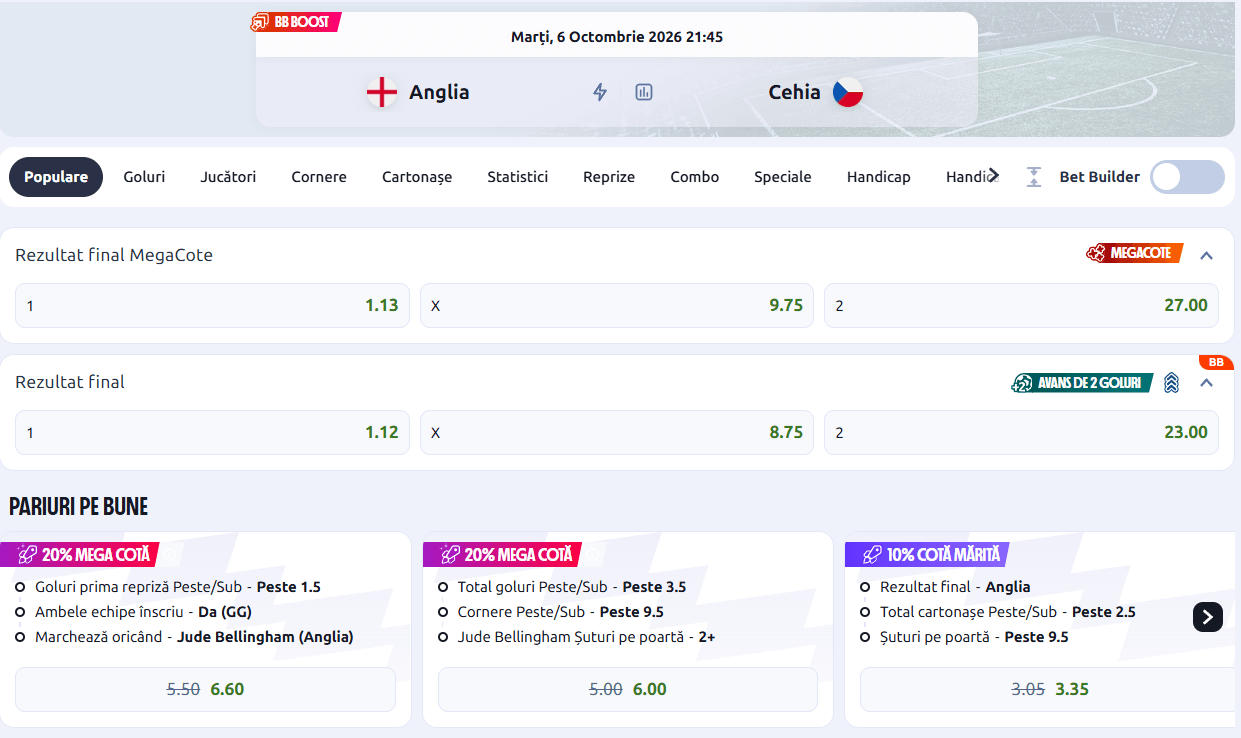
Task: Pick MegaCote draw X at 9.75
Action: tap(617, 305)
